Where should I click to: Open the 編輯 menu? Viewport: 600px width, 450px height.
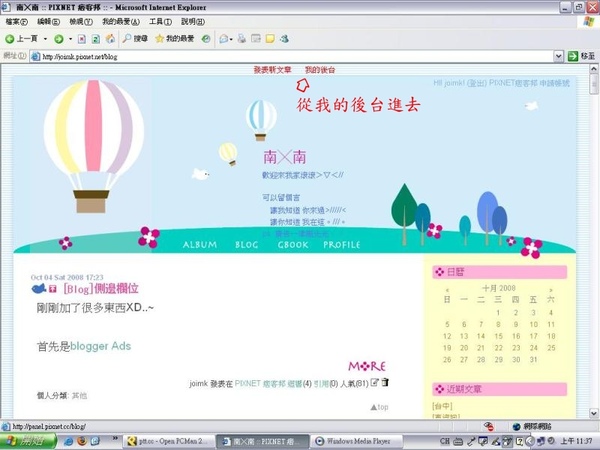(49, 22)
